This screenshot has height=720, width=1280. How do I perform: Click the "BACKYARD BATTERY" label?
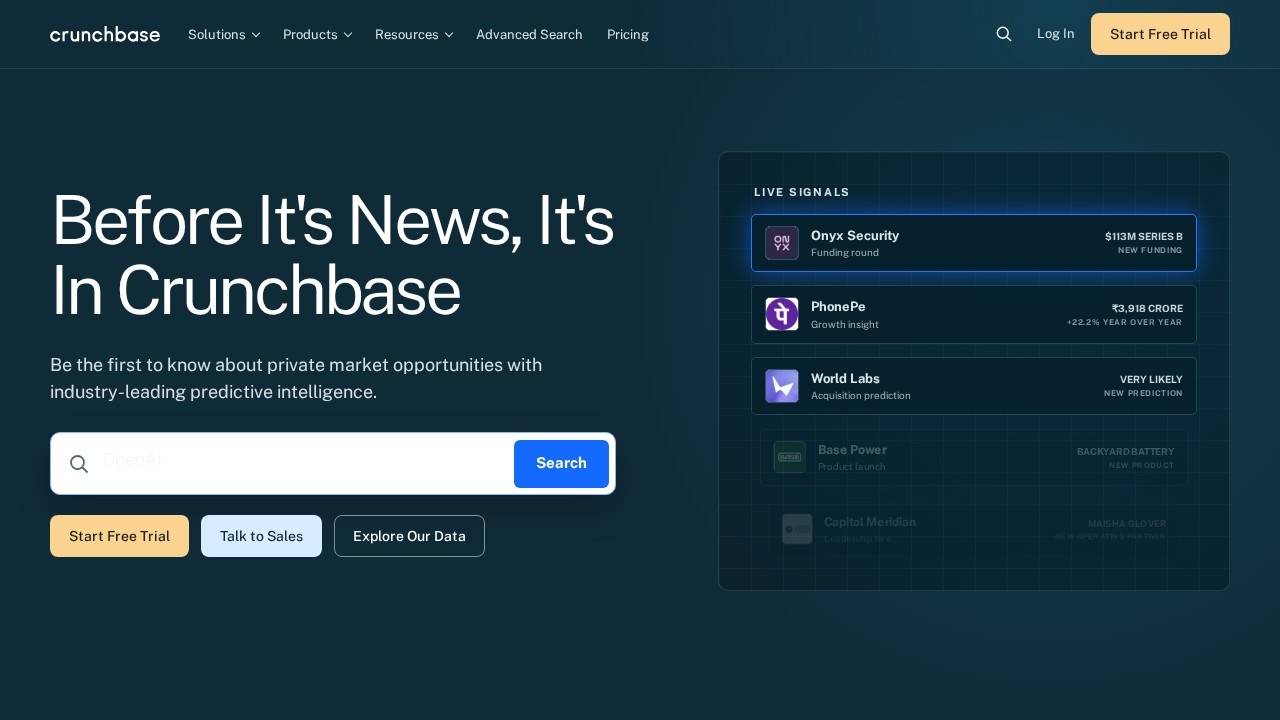(x=1126, y=452)
